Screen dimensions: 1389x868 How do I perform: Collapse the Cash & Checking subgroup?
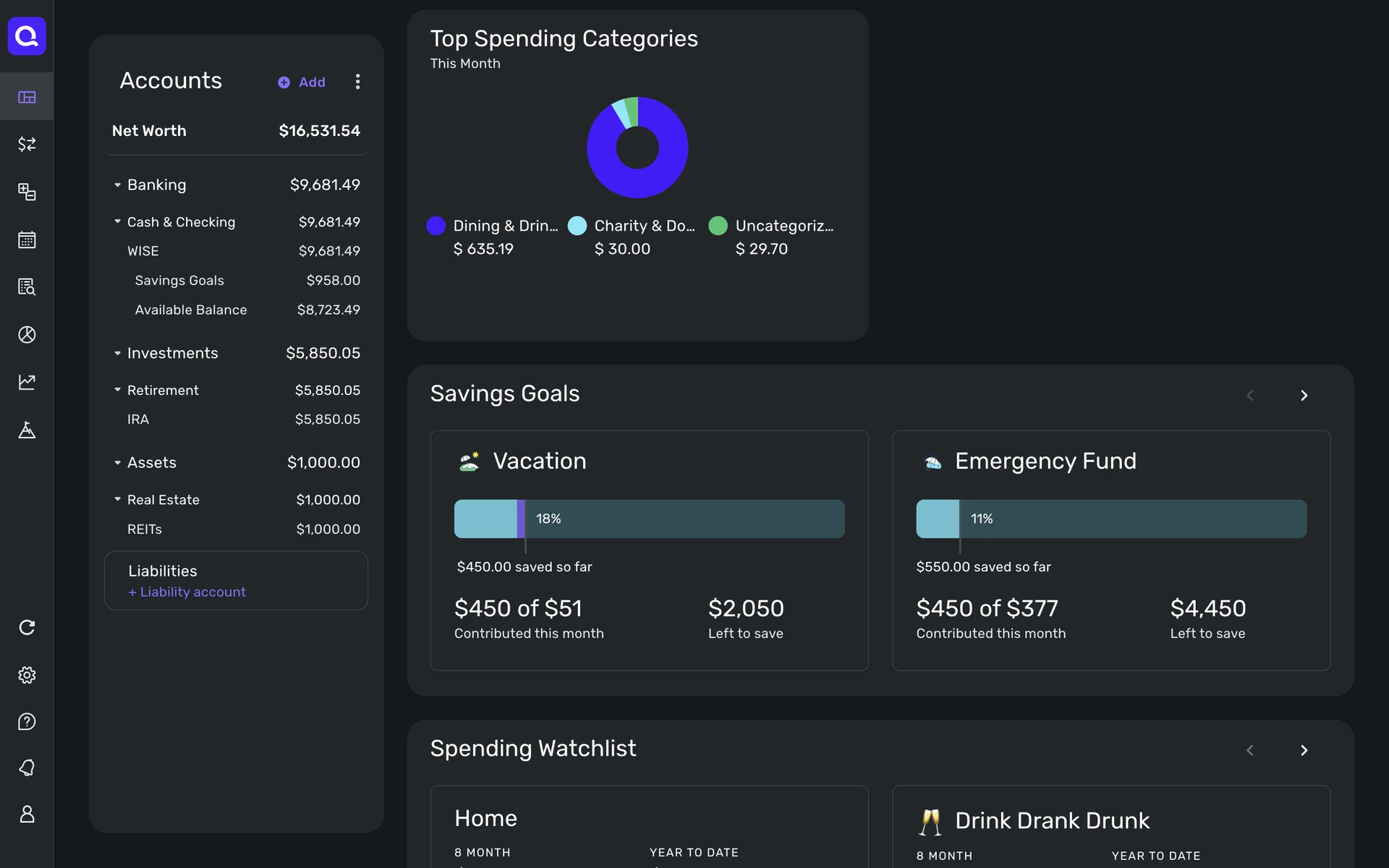pos(117,222)
